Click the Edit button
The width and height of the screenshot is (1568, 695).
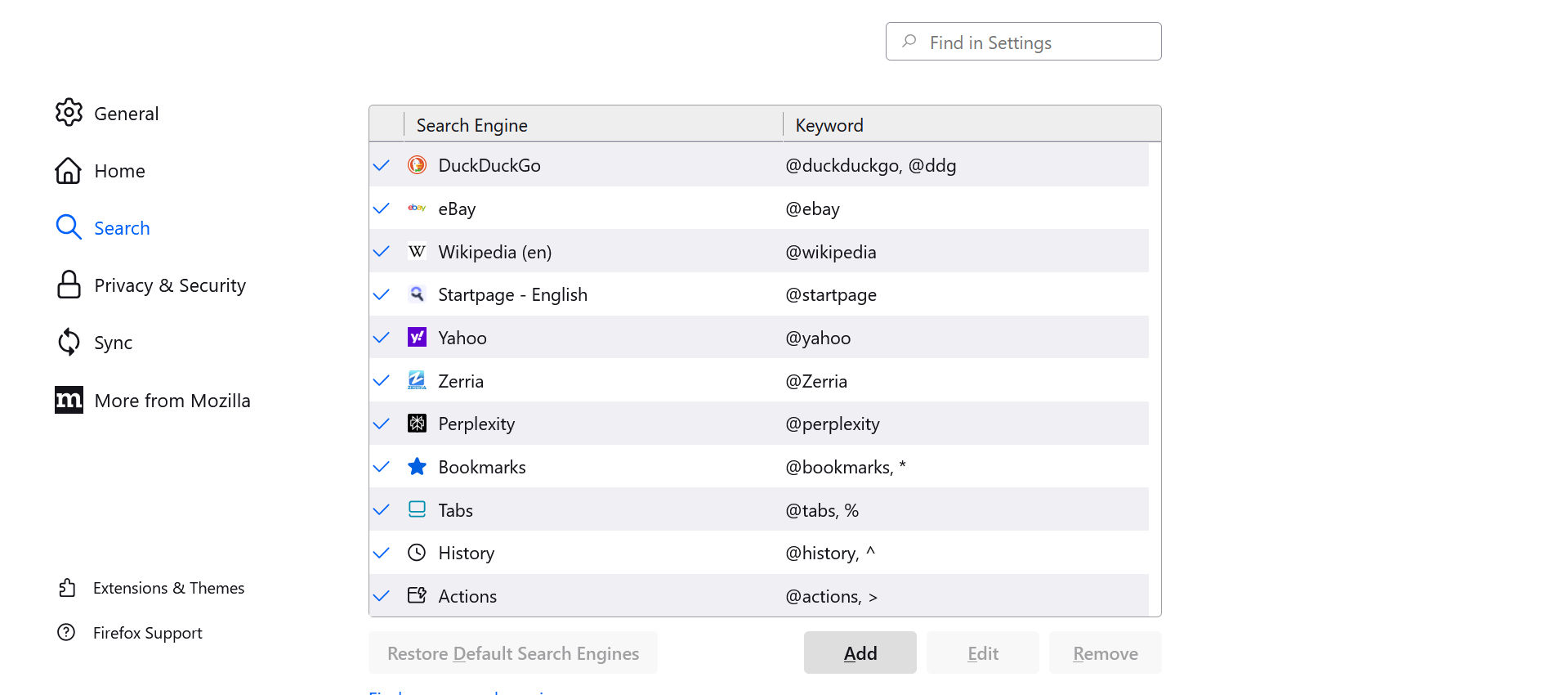tap(982, 652)
